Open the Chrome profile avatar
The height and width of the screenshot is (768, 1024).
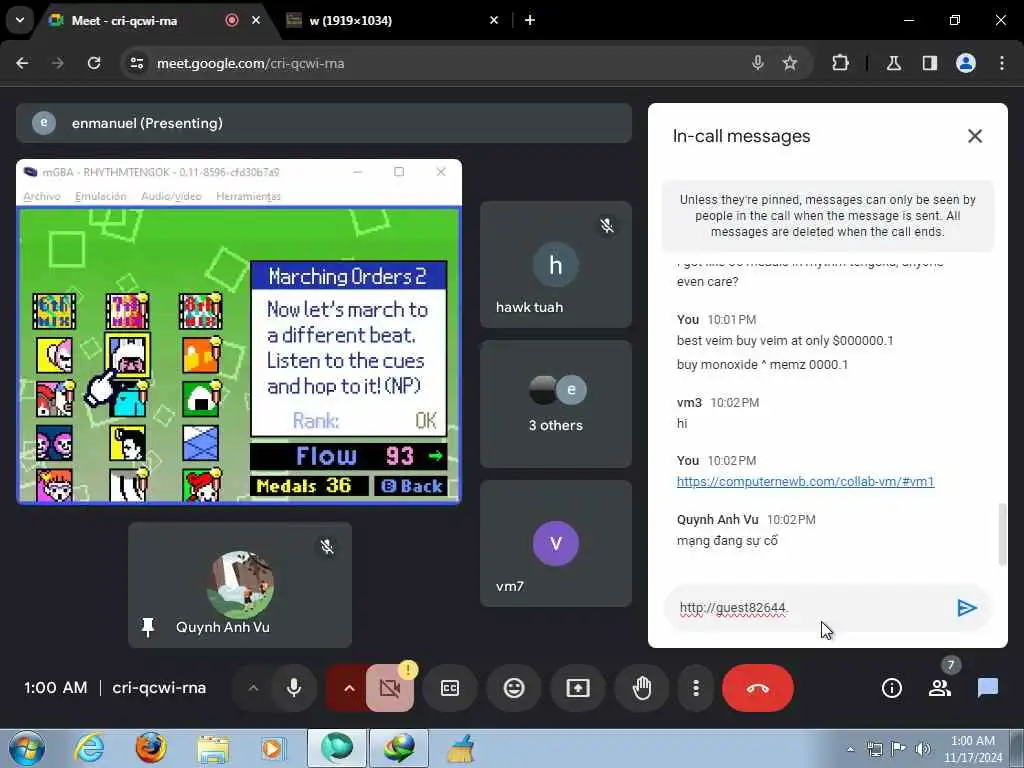(966, 63)
